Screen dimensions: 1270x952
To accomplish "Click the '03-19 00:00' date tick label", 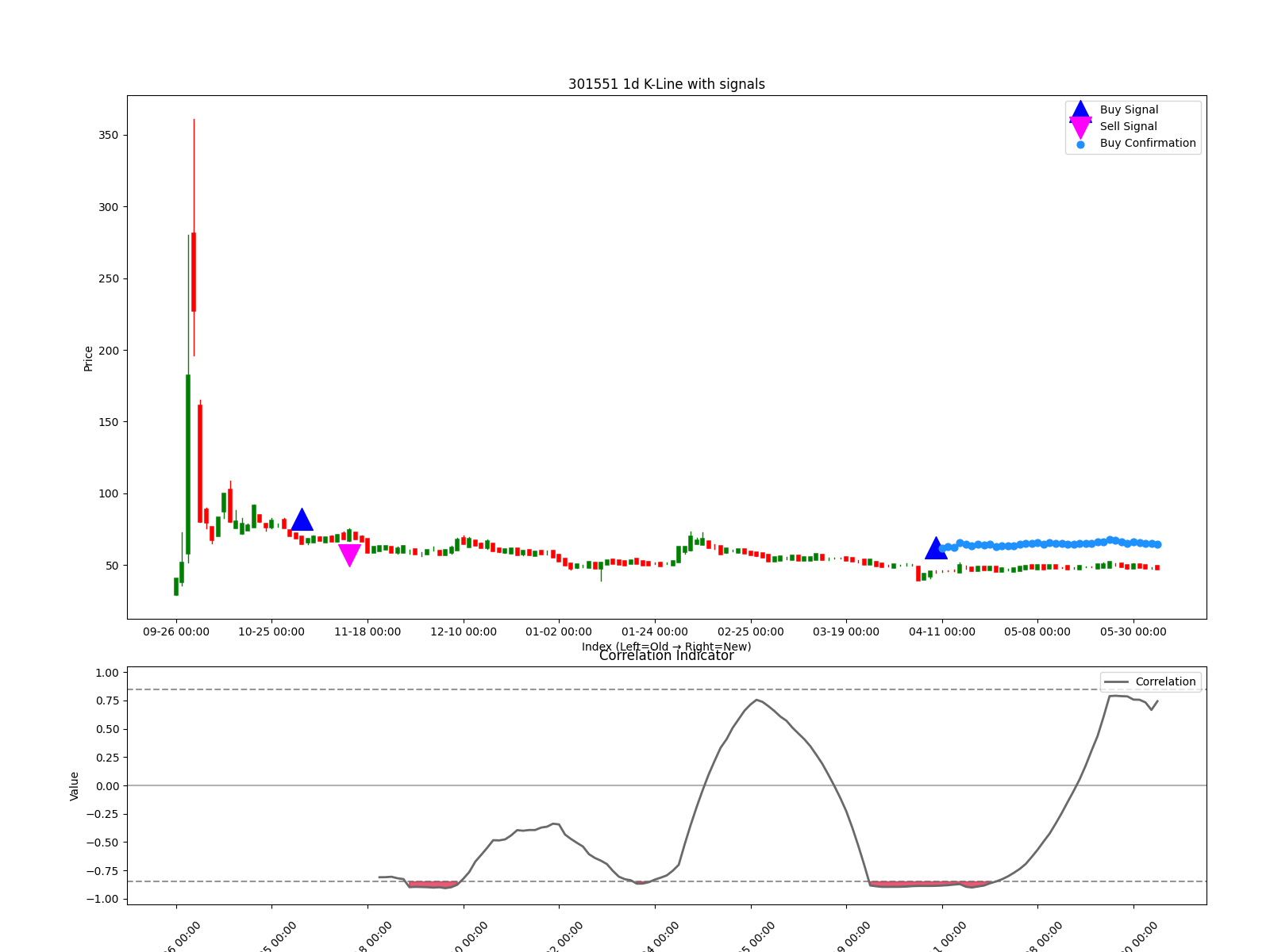I will pos(846,632).
